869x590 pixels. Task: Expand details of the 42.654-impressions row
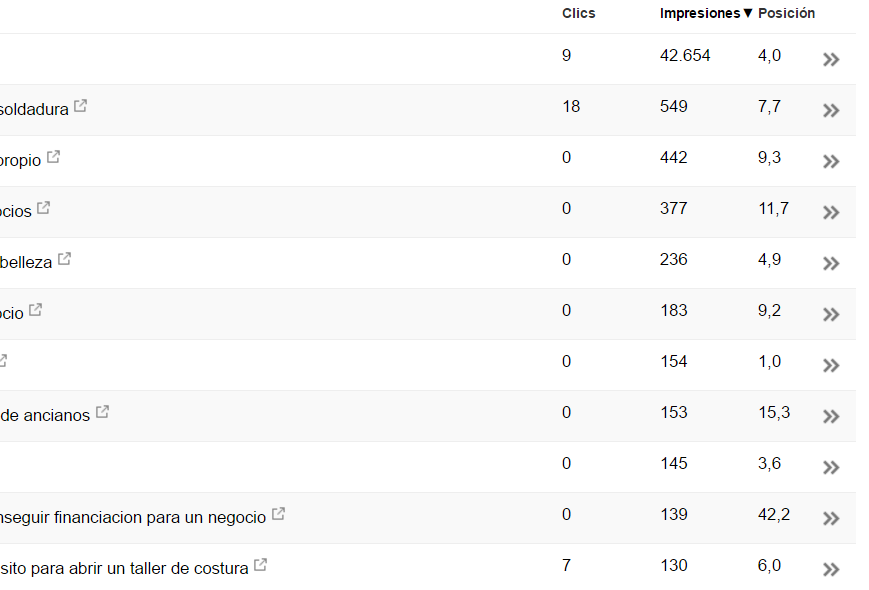tap(831, 59)
